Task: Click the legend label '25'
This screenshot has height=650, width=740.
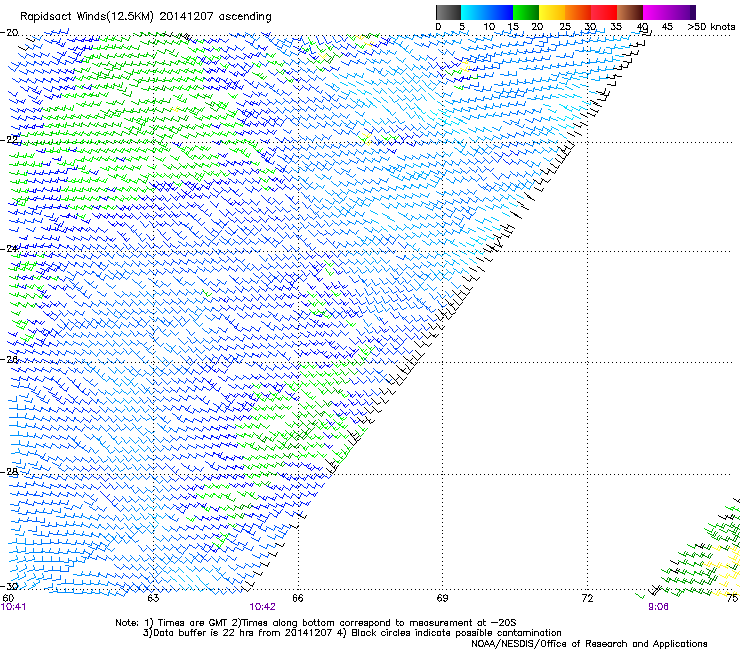Action: click(x=565, y=27)
